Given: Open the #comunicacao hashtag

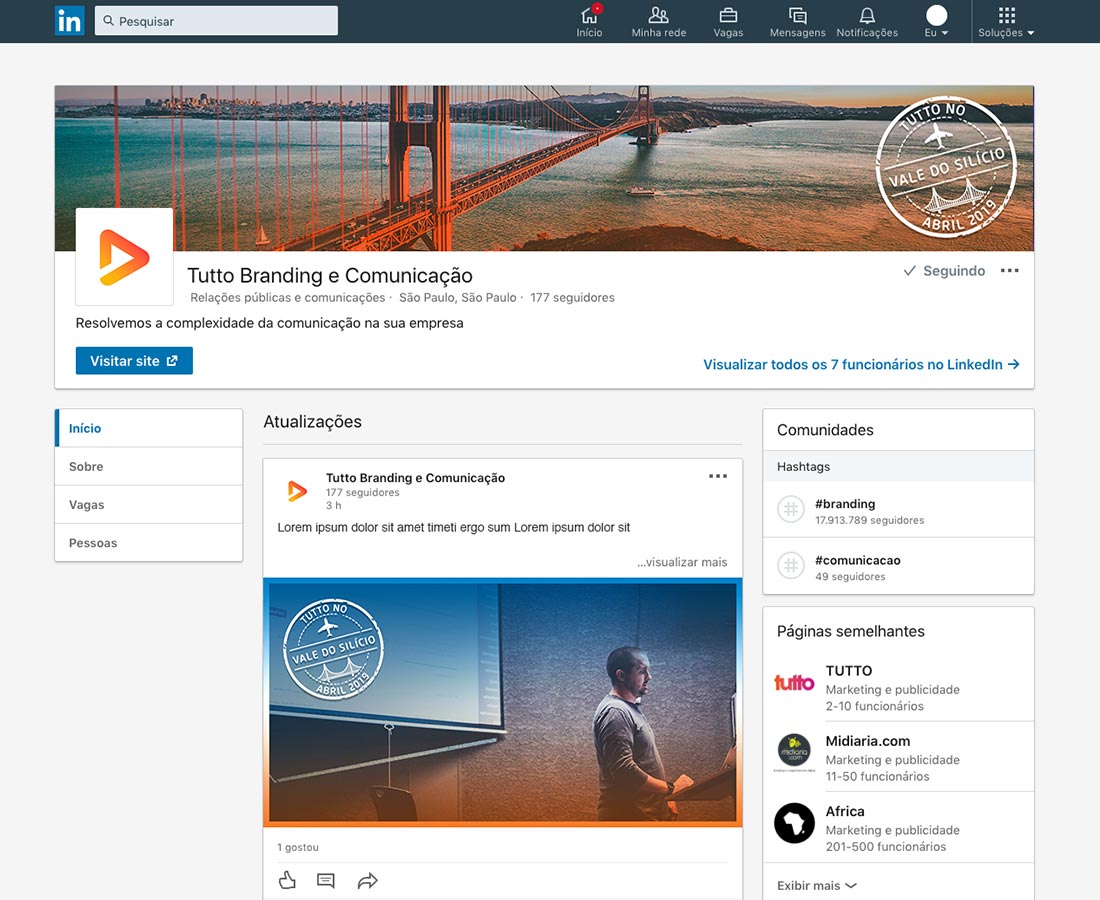Looking at the screenshot, I should [x=858, y=560].
